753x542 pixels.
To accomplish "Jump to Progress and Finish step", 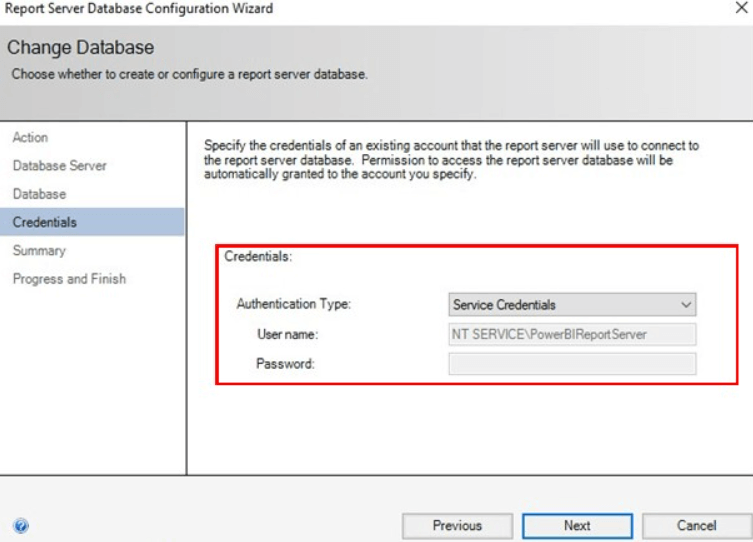I will [x=69, y=279].
